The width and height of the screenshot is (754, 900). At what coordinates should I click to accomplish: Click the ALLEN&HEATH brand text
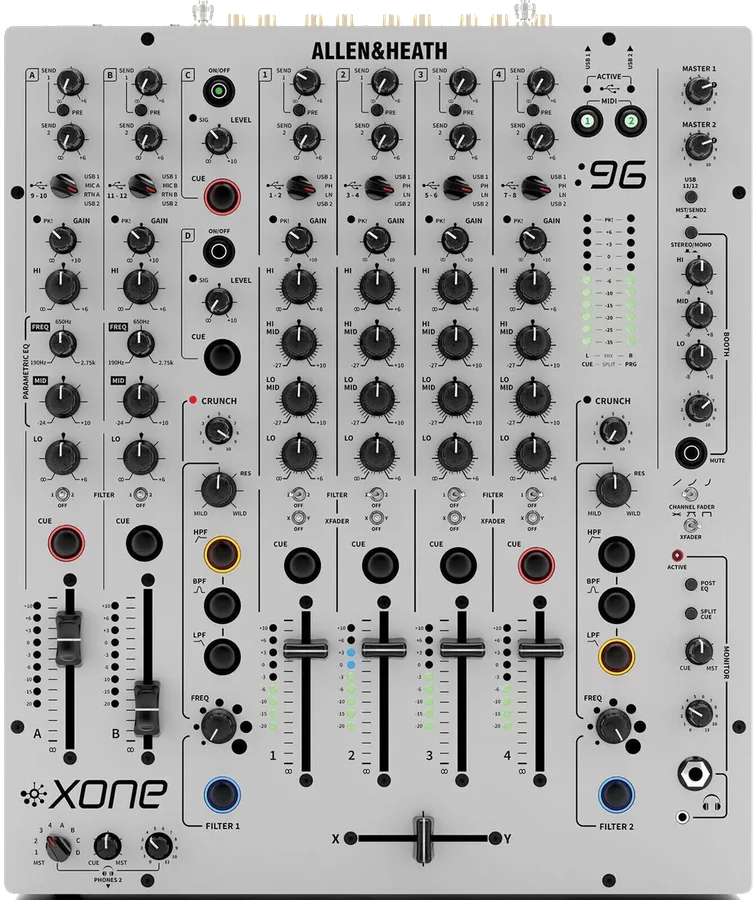point(379,51)
